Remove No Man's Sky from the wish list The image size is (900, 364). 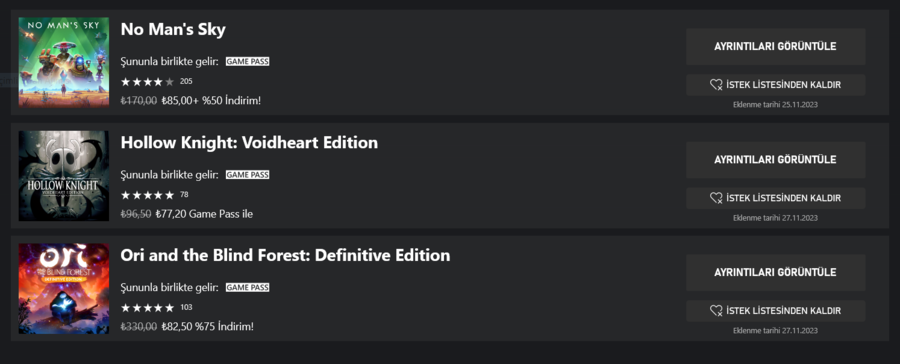pyautogui.click(x=775, y=85)
